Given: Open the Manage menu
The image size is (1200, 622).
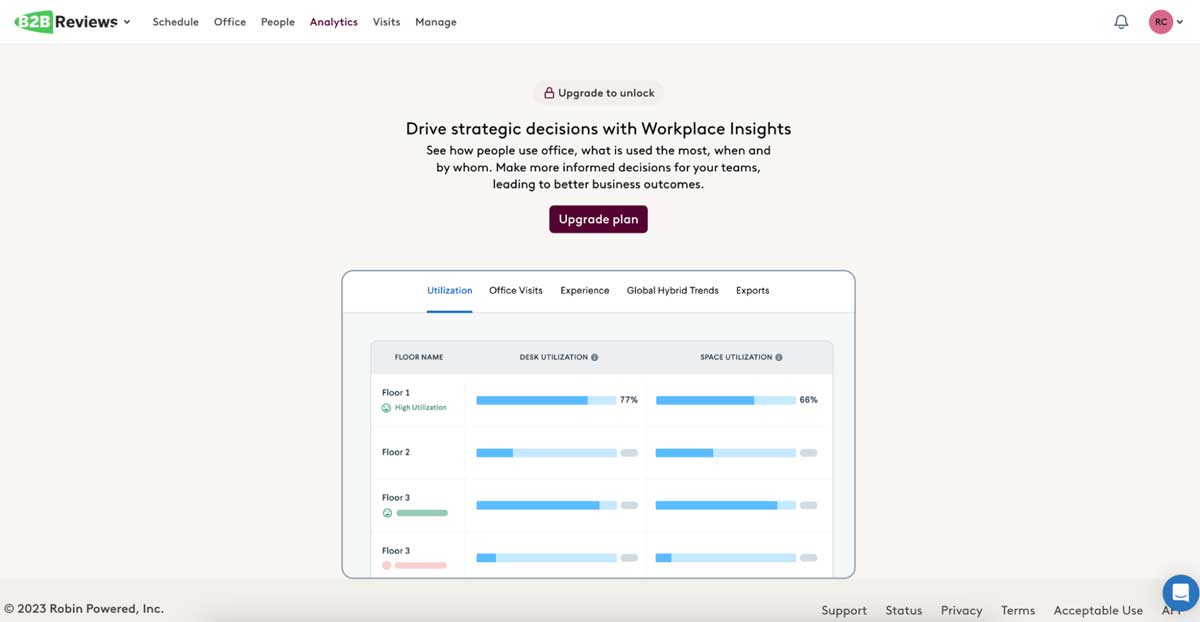Looking at the screenshot, I should click(x=435, y=22).
